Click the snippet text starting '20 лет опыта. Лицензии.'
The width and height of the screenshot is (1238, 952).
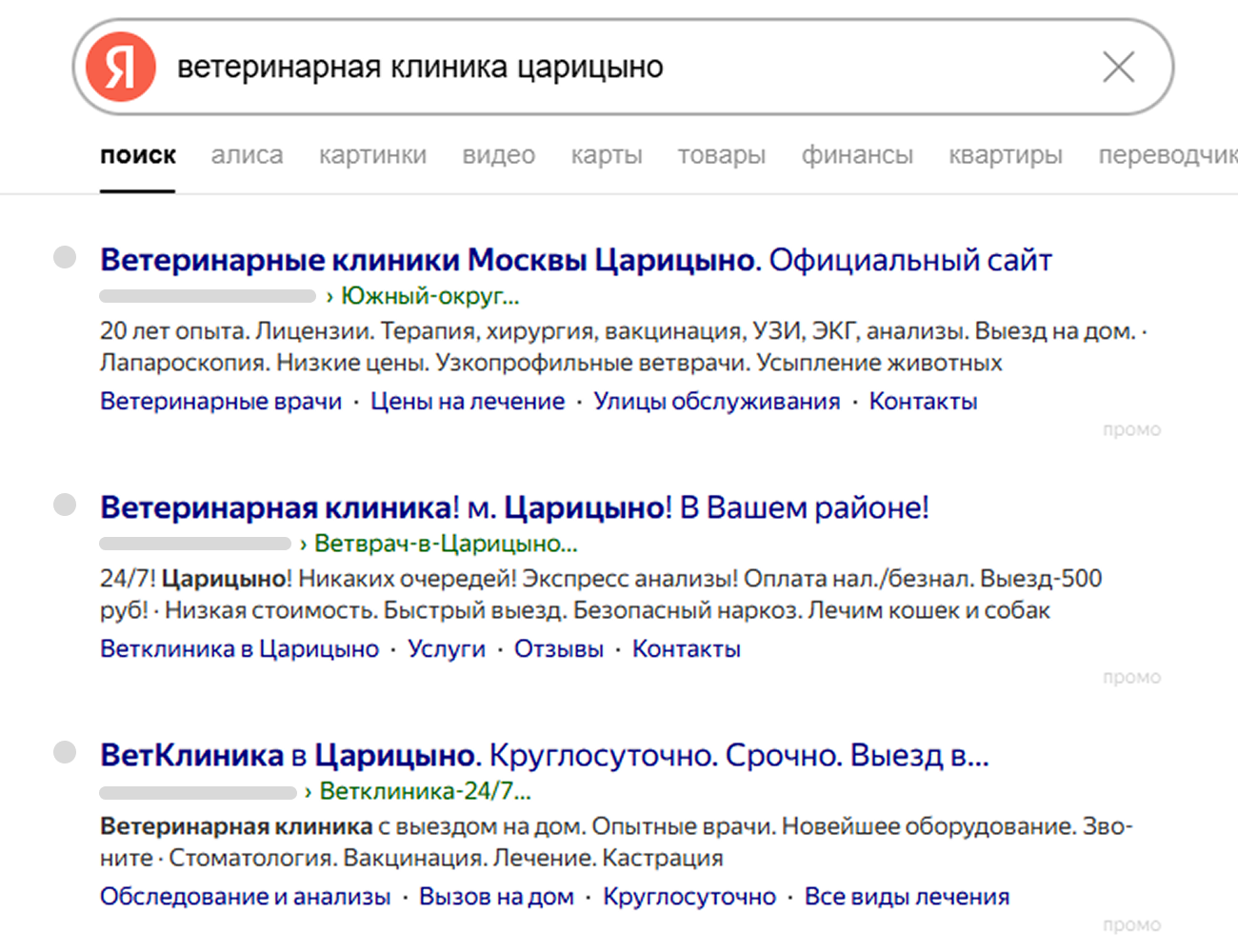[x=624, y=347]
